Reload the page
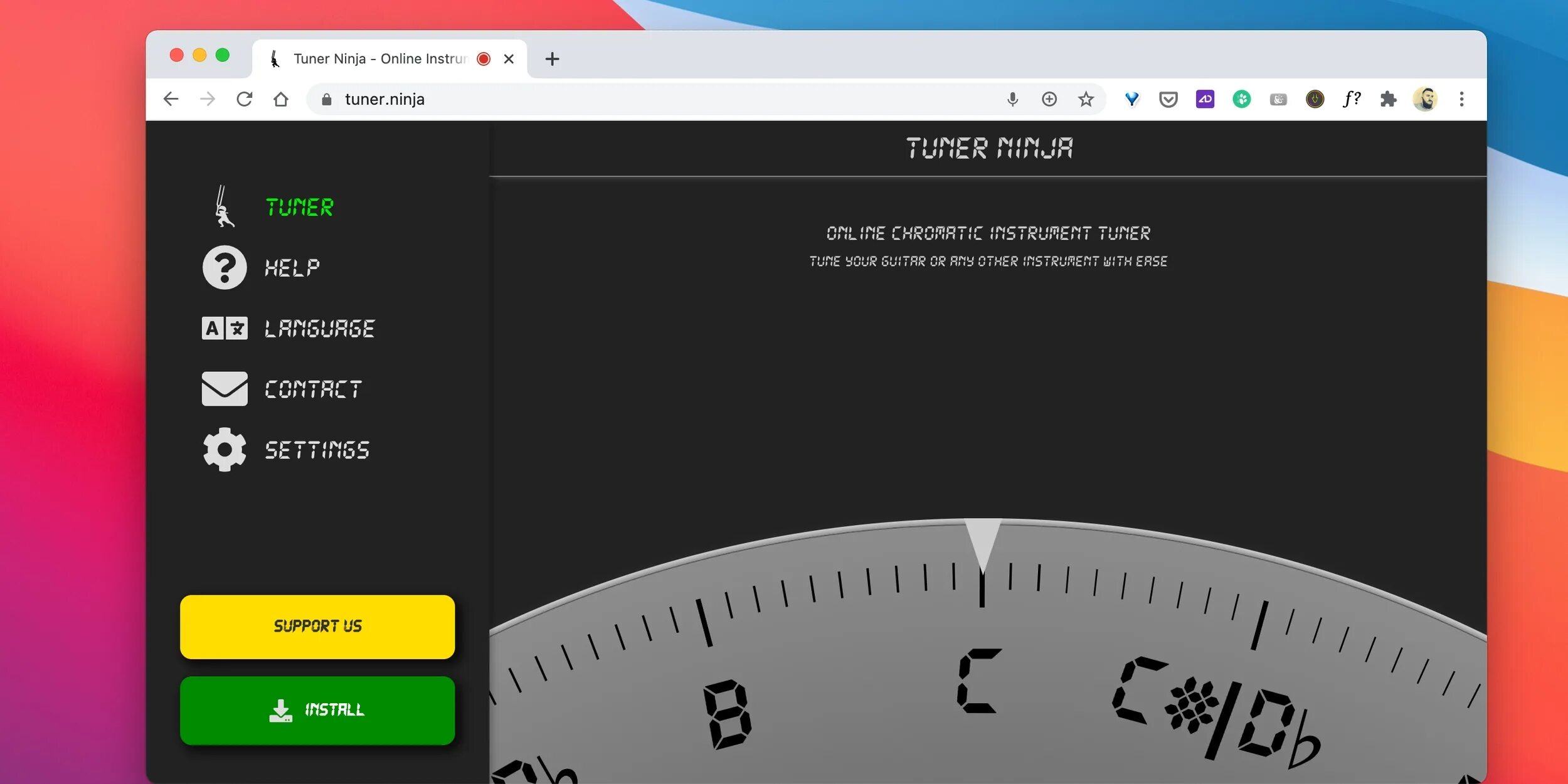The width and height of the screenshot is (1568, 784). tap(244, 99)
